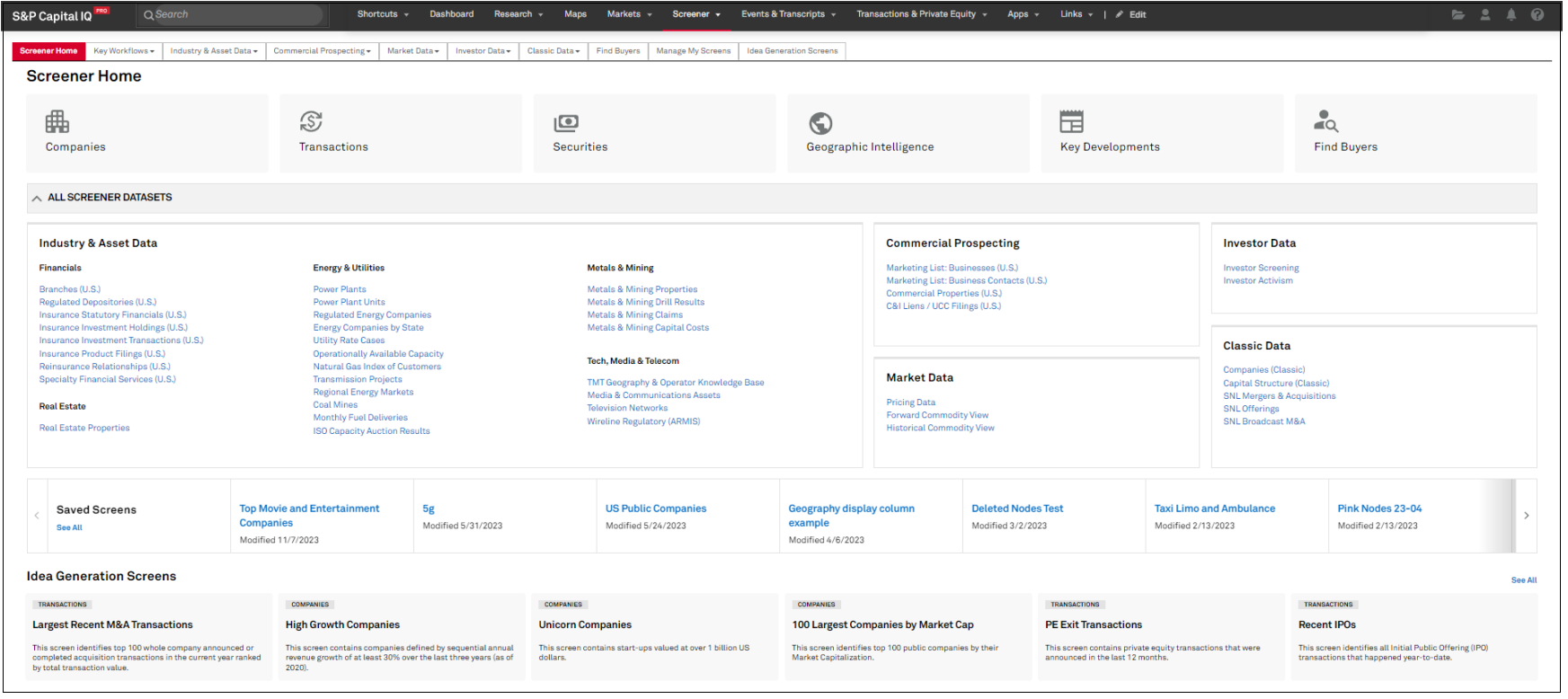Click the Companies building icon
Screen dimensions: 1568x699
click(58, 121)
